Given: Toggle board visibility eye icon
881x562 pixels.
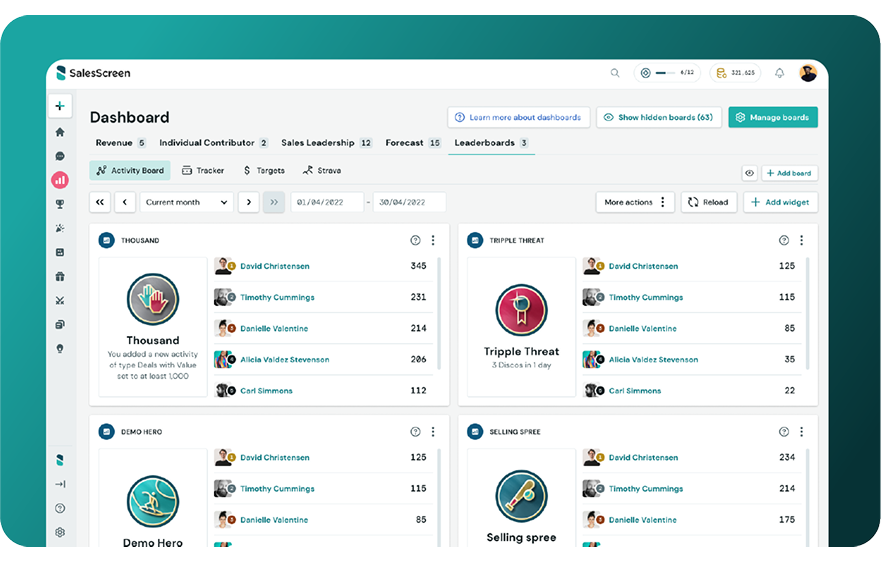Looking at the screenshot, I should pos(750,173).
